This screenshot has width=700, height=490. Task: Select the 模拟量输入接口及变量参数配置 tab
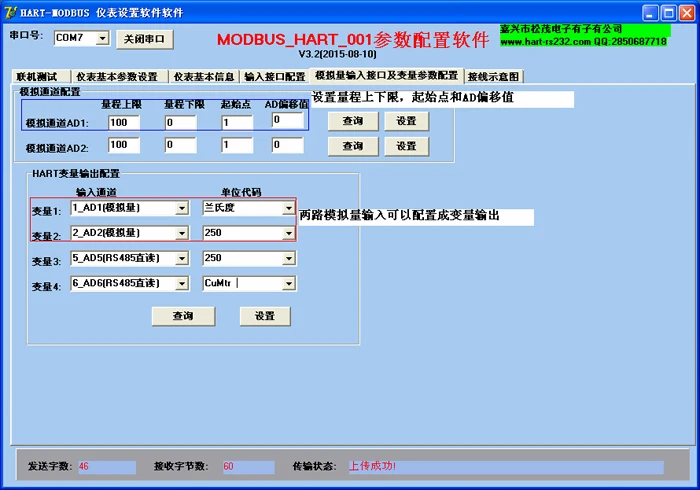pos(386,75)
